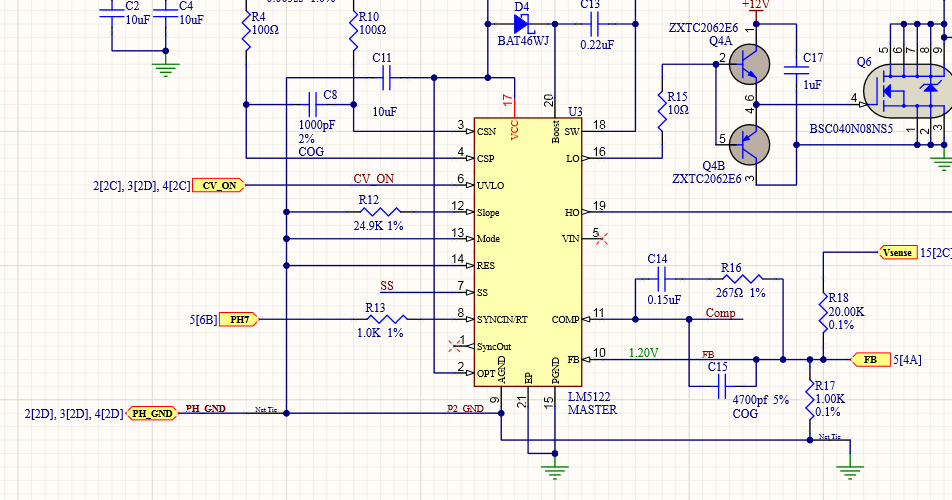Click the ground symbol below C2 and C4
This screenshot has height=500, width=952.
click(x=165, y=68)
